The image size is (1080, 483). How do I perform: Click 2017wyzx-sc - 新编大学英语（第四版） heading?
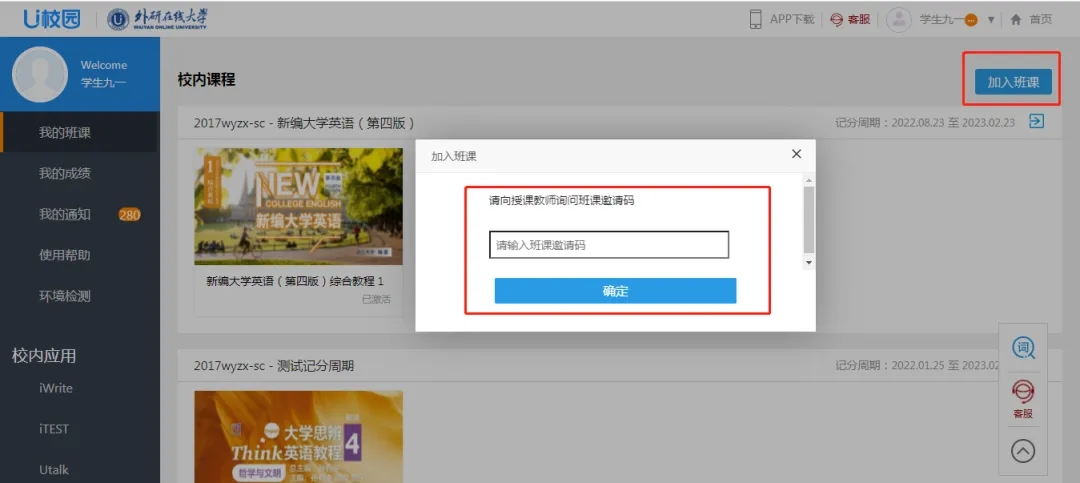click(304, 123)
